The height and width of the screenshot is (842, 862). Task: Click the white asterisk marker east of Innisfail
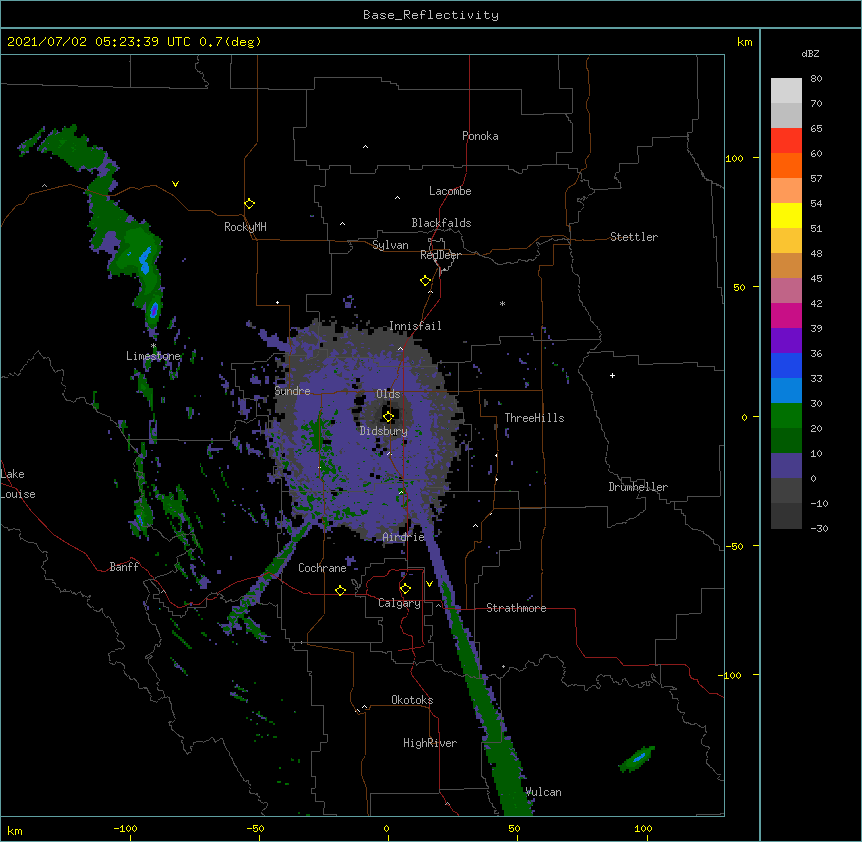click(502, 303)
